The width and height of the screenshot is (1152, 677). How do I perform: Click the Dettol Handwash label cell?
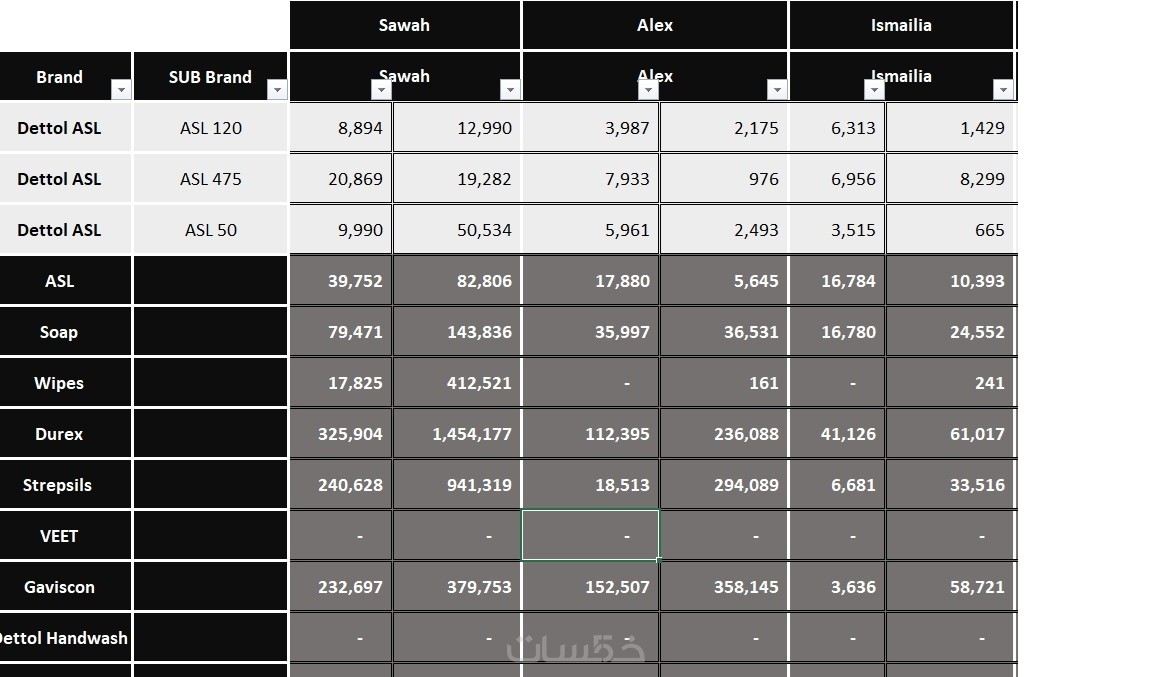pyautogui.click(x=64, y=638)
